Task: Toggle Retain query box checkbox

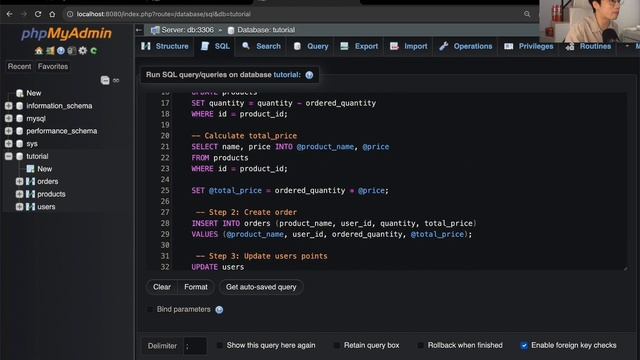Action: point(337,345)
